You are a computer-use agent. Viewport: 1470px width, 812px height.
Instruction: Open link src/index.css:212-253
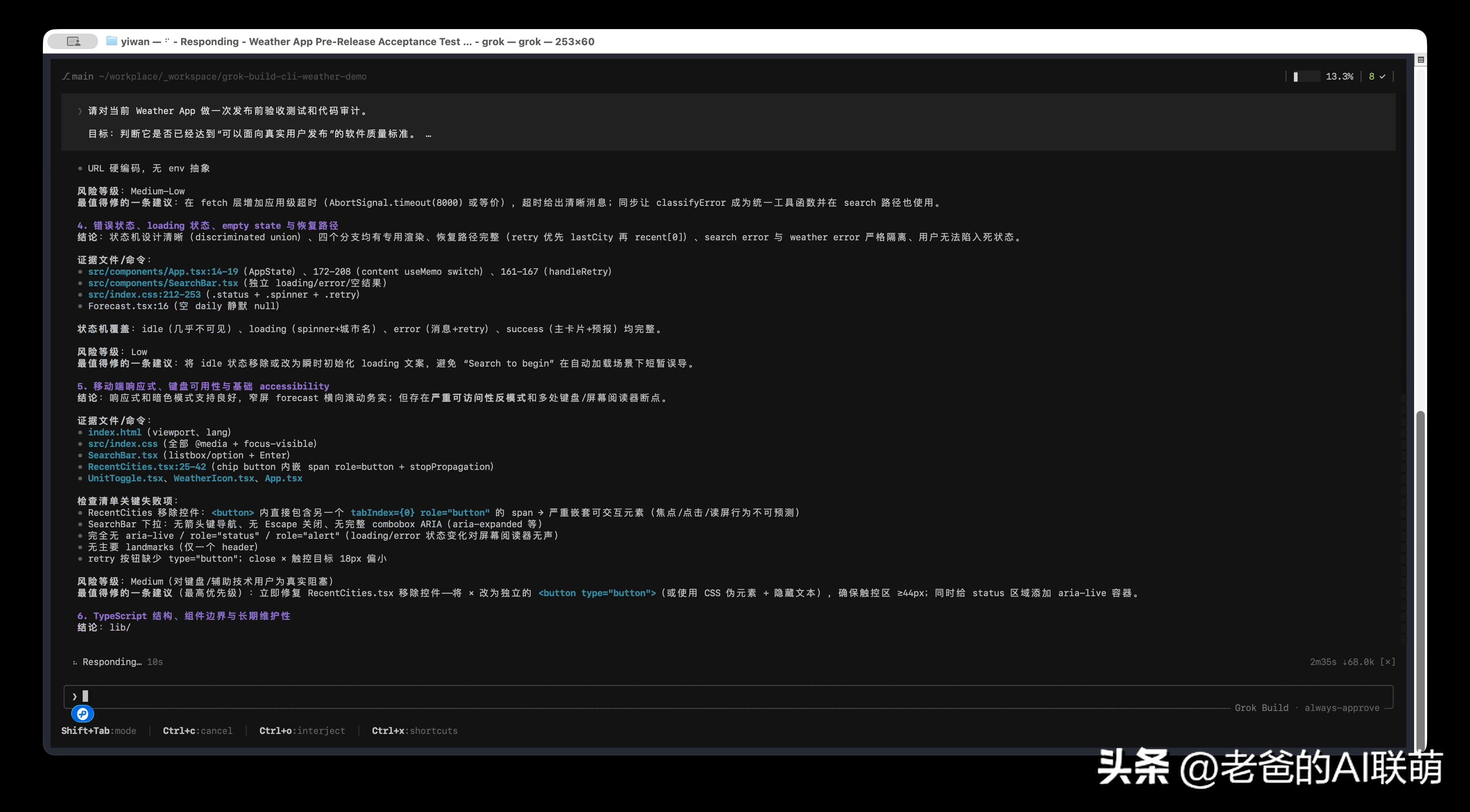144,294
